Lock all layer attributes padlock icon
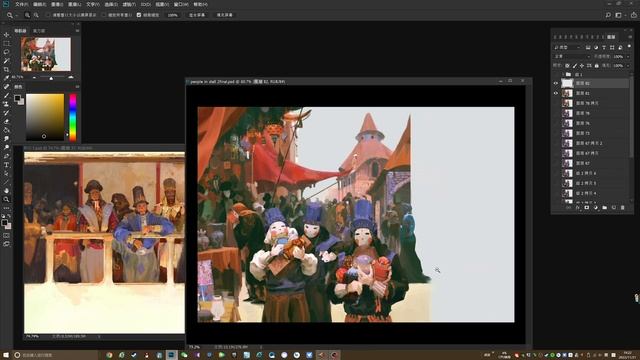Image resolution: width=640 pixels, height=360 pixels. (x=596, y=65)
